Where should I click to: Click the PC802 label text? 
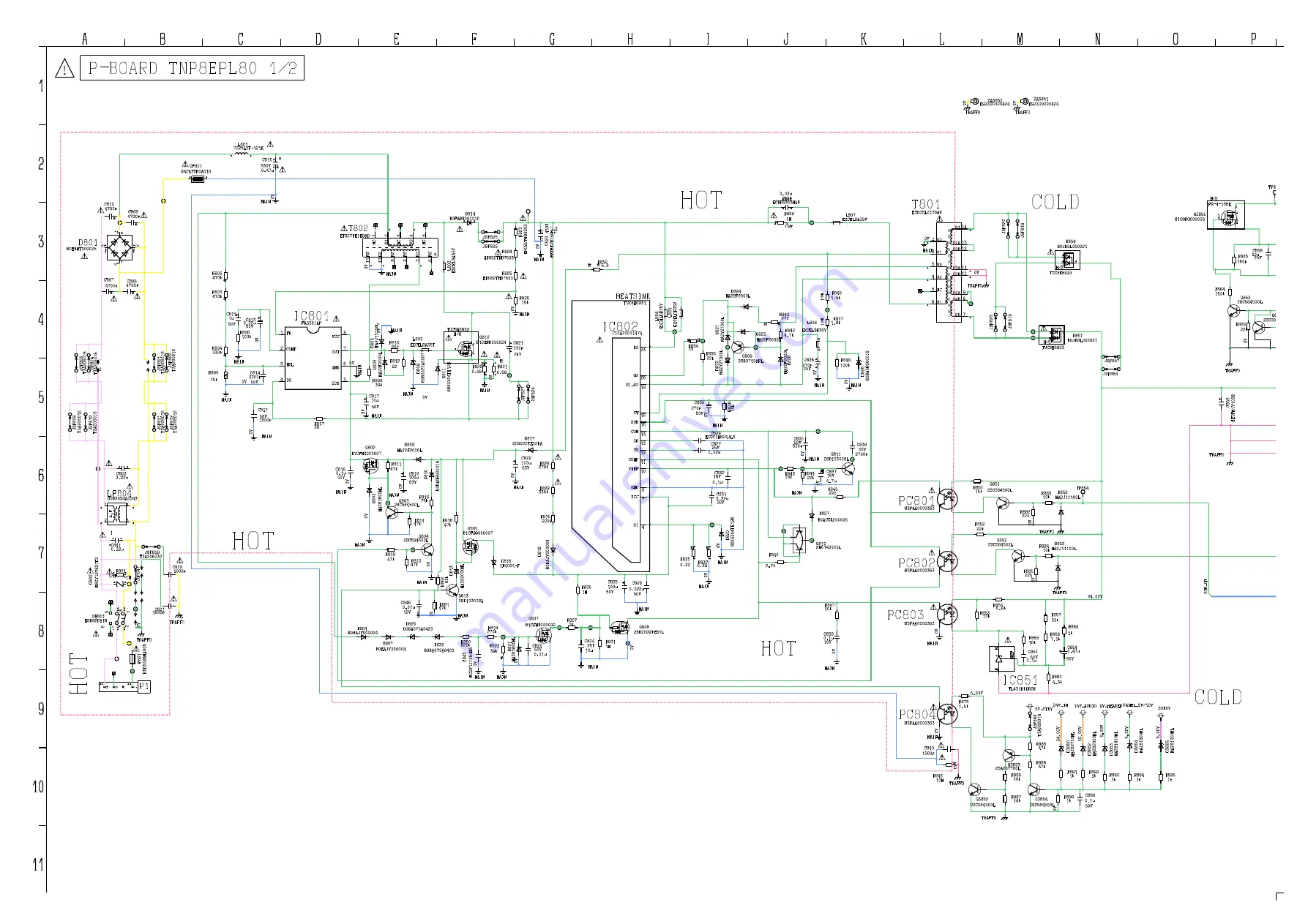(x=916, y=563)
